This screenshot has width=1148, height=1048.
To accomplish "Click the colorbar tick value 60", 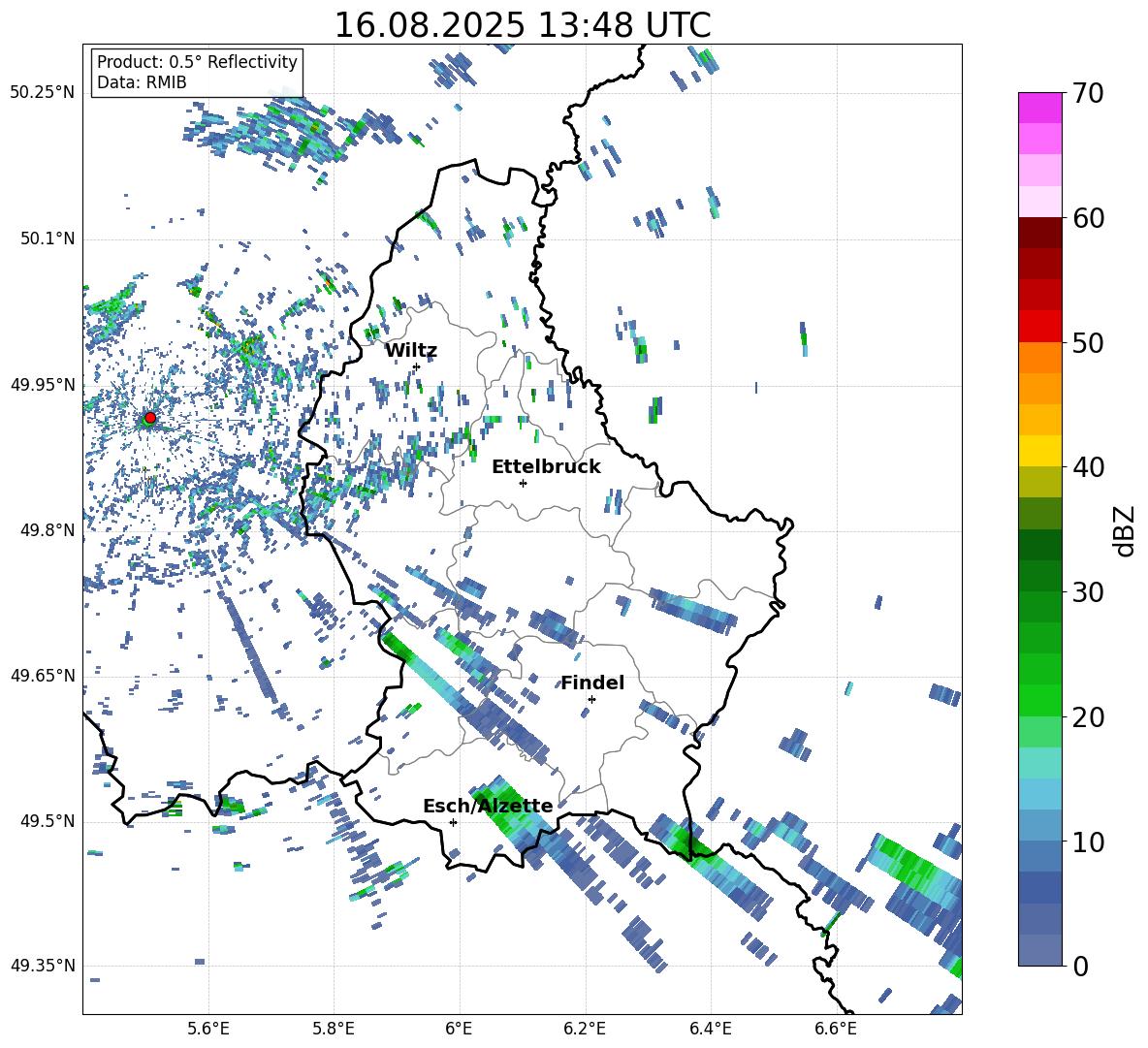I will point(1087,218).
